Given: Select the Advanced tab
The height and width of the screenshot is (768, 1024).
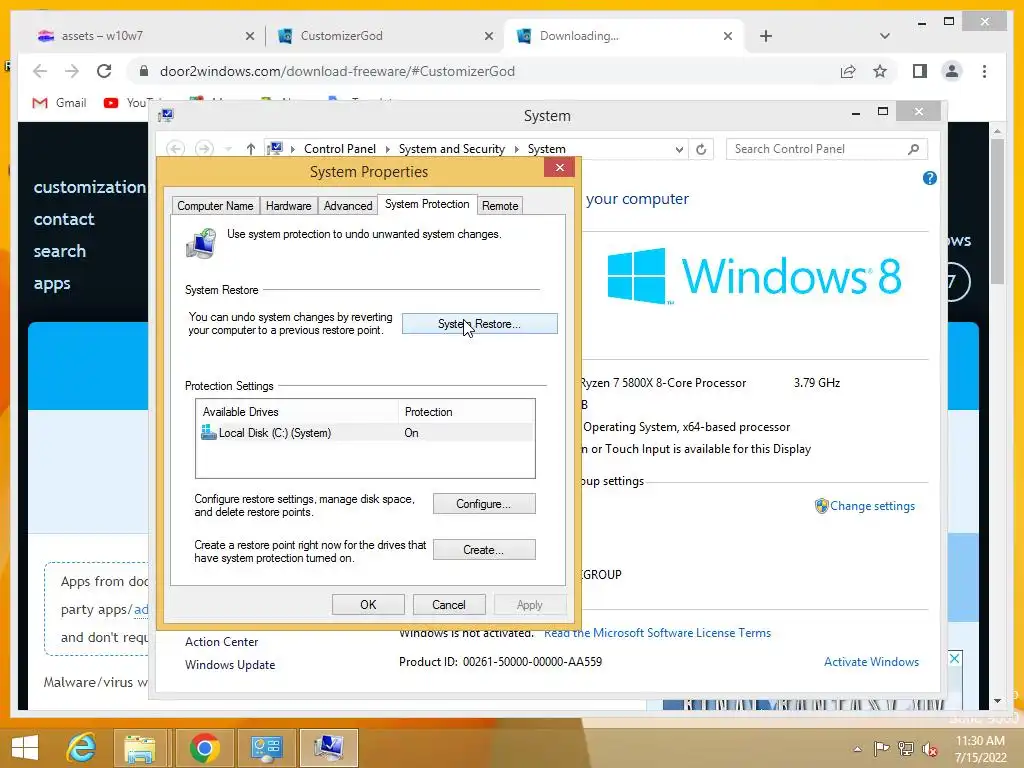Looking at the screenshot, I should click(348, 206).
